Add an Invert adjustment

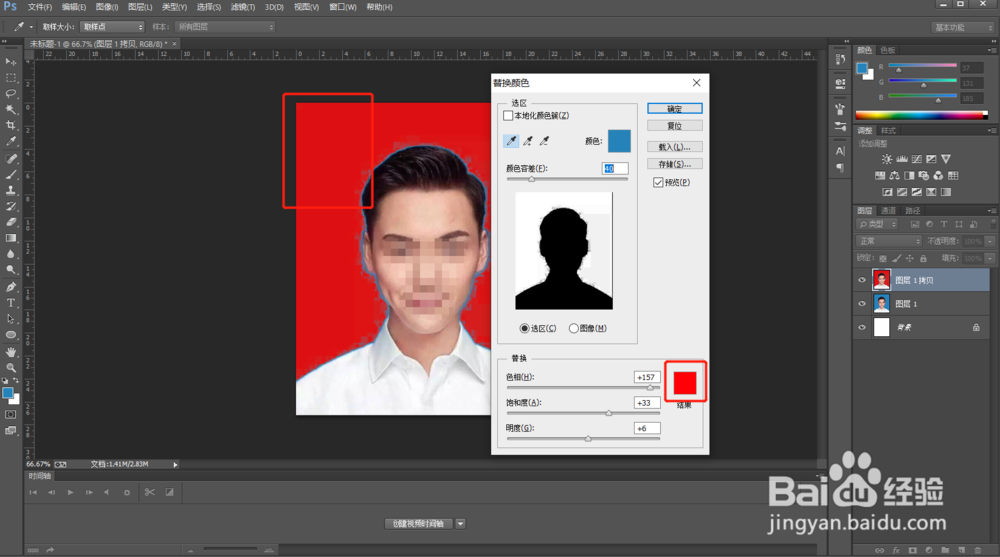point(887,192)
